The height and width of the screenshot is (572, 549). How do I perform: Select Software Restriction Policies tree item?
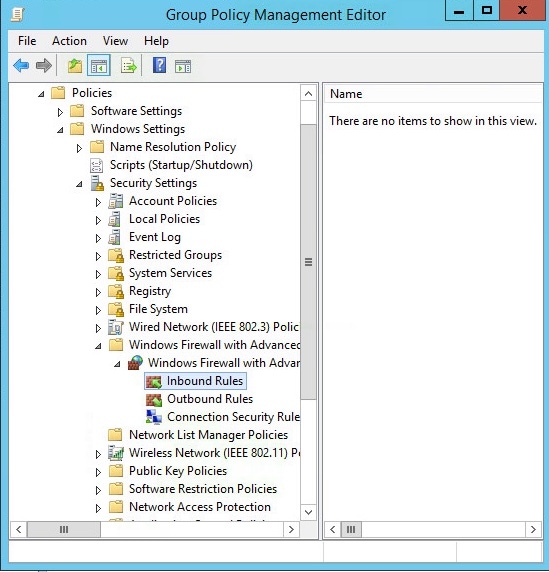(x=203, y=489)
